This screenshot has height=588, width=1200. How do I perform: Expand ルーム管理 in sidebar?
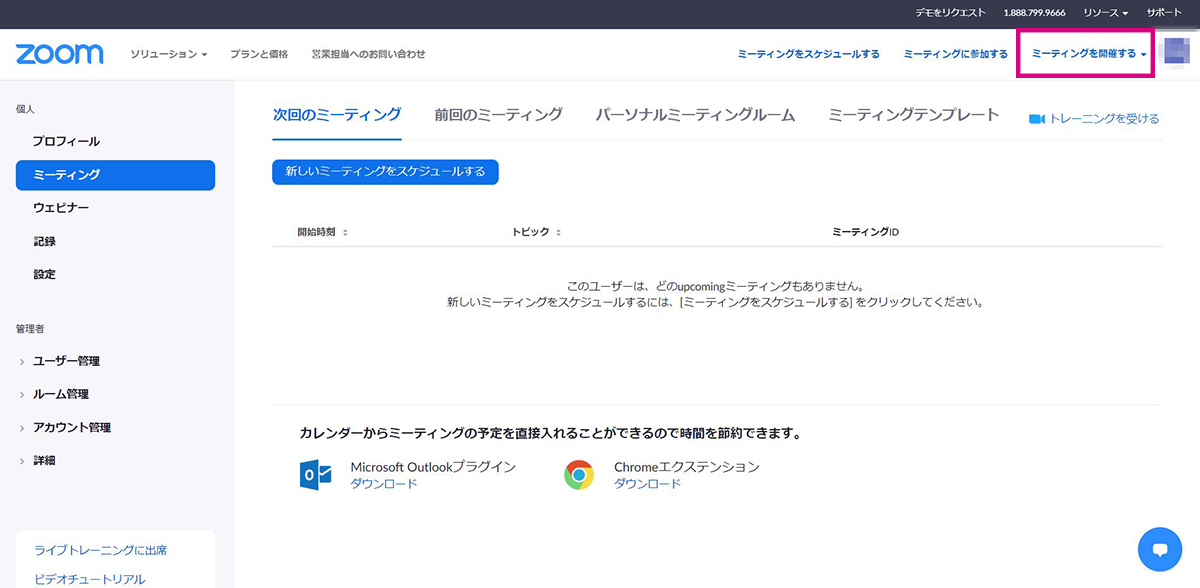coord(54,394)
